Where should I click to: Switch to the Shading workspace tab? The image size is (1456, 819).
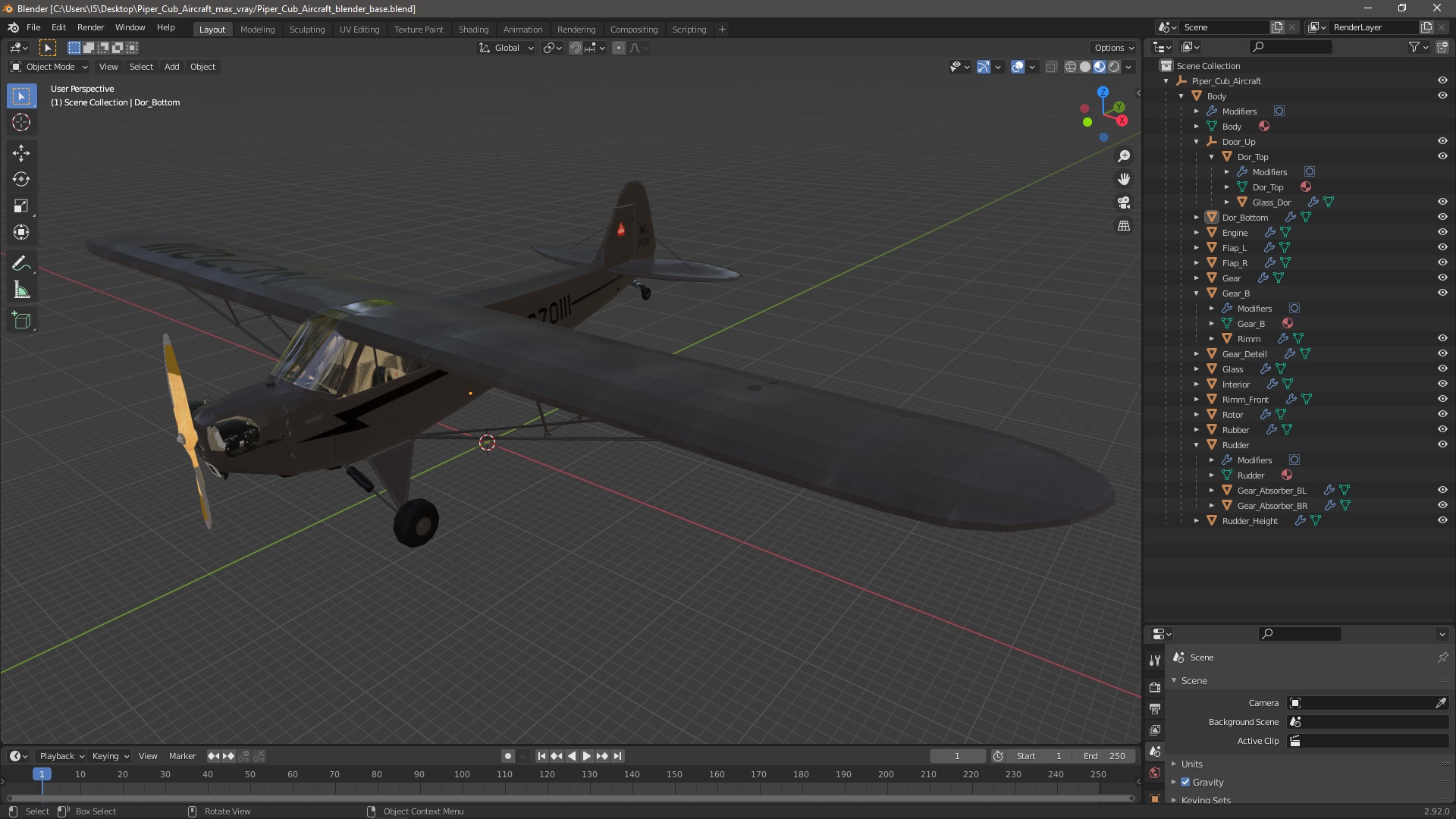point(473,29)
